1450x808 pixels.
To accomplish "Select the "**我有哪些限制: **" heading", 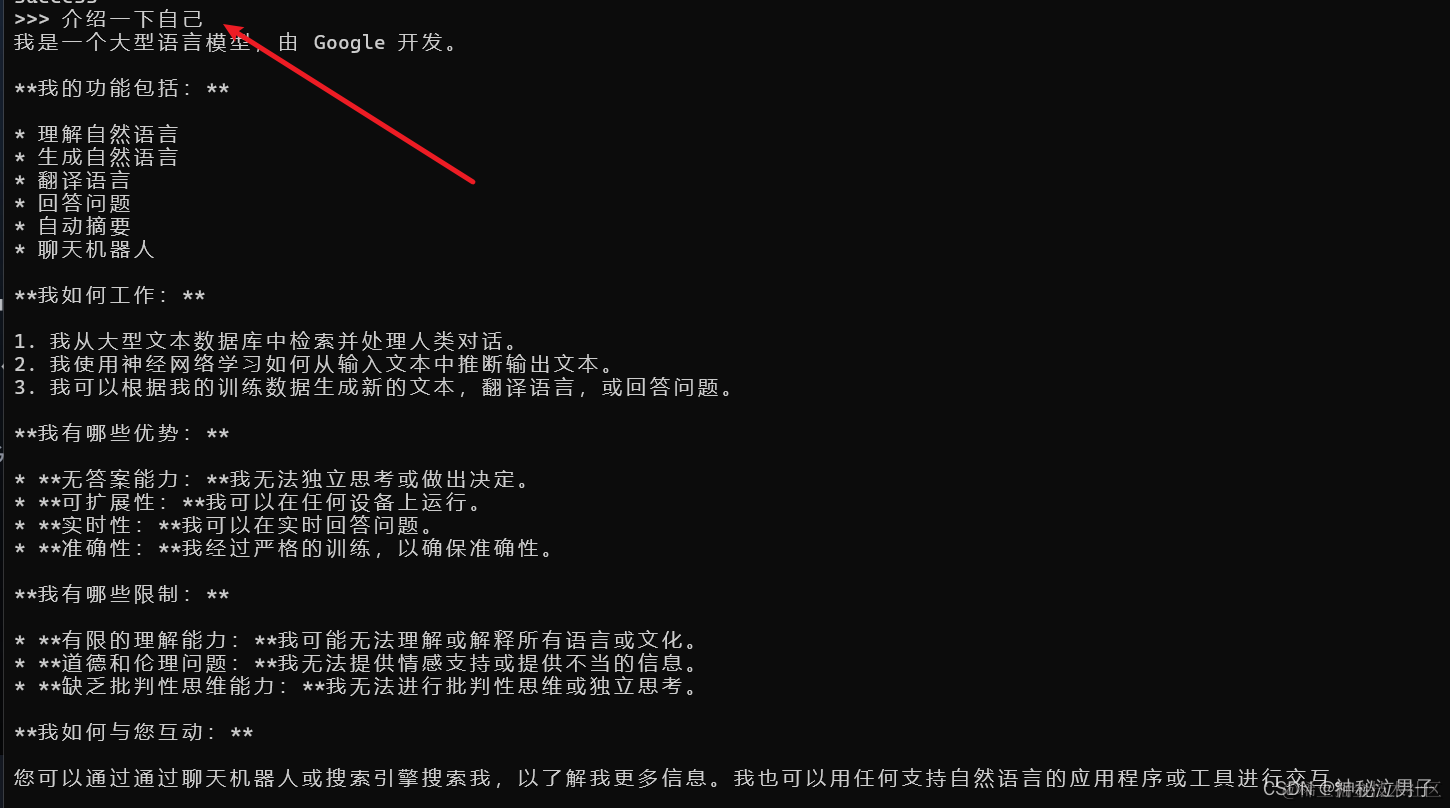I will pyautogui.click(x=122, y=595).
